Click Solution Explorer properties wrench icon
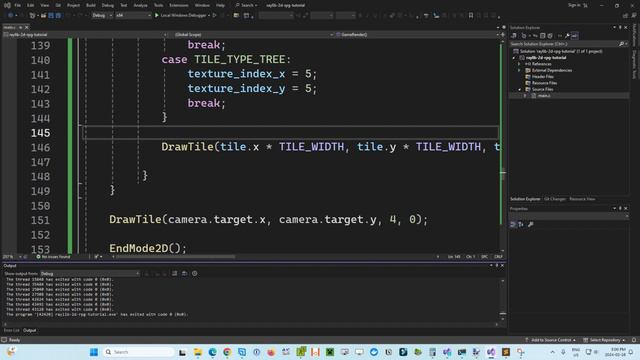The width and height of the screenshot is (640, 360). point(567,36)
